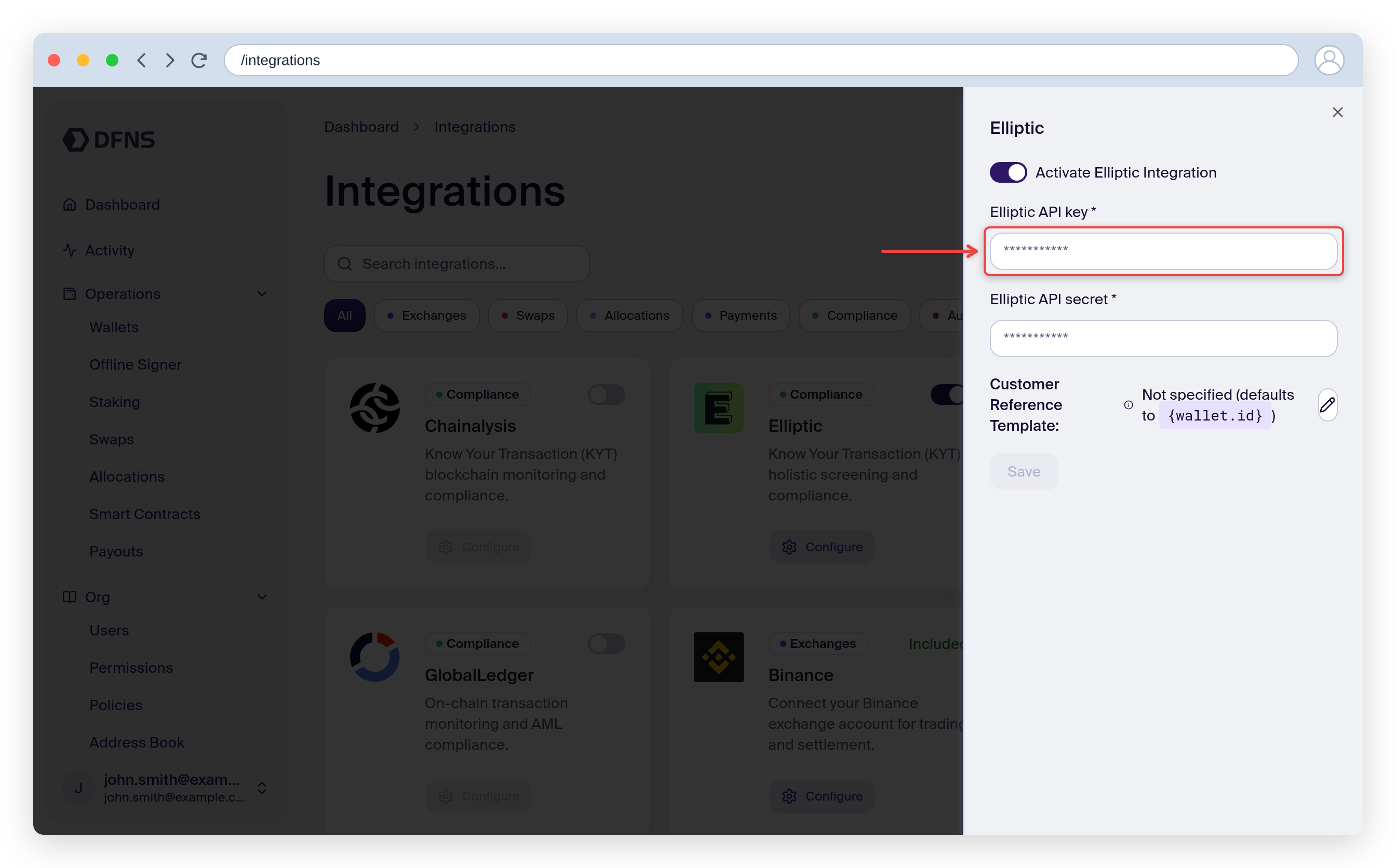Open Allocations in sidebar
1396x868 pixels.
(127, 477)
